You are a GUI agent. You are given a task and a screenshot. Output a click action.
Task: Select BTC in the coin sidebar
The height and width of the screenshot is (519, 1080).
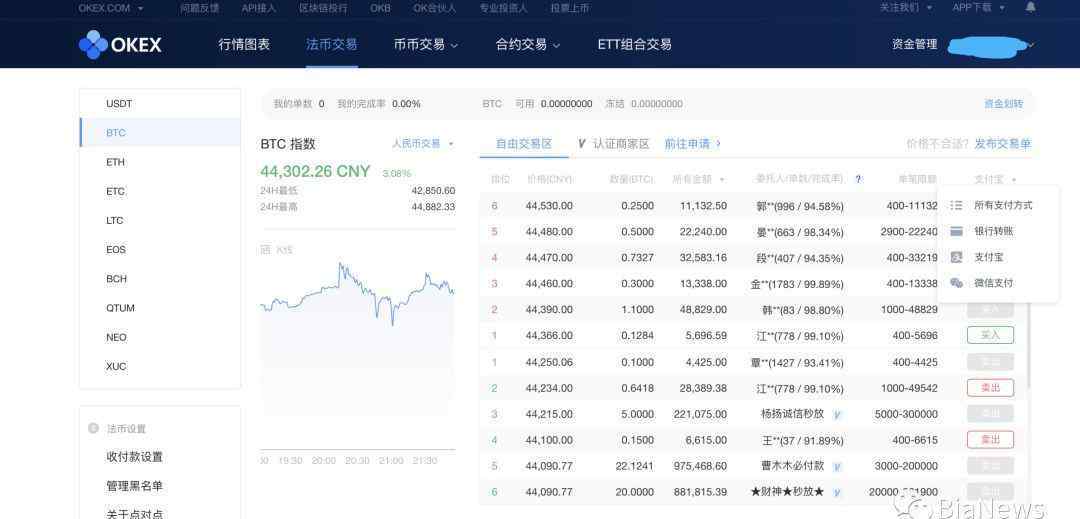click(160, 133)
